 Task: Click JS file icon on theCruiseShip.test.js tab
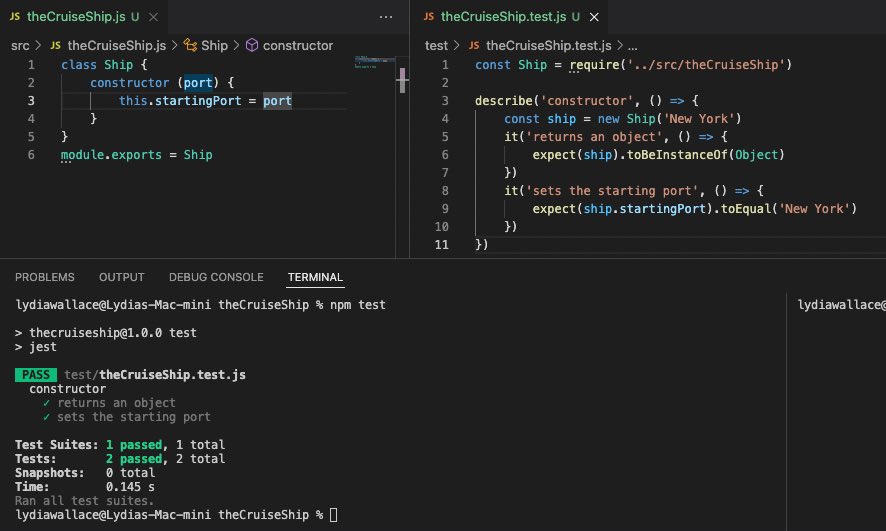(429, 16)
